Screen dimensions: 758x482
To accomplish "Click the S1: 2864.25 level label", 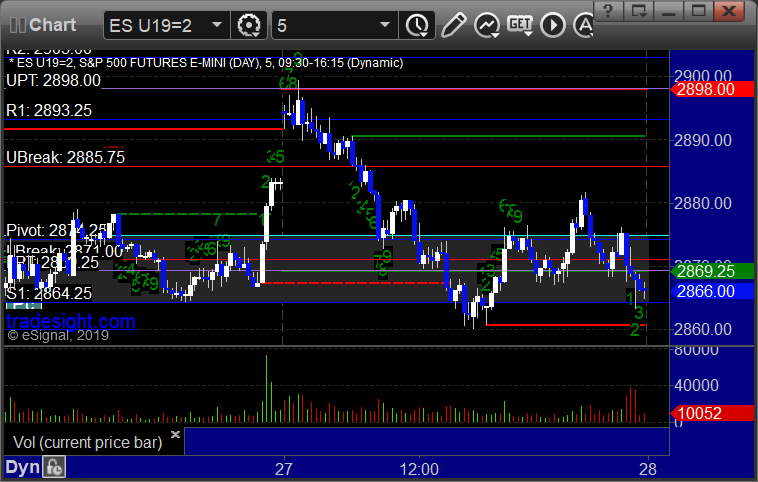I will point(49,293).
